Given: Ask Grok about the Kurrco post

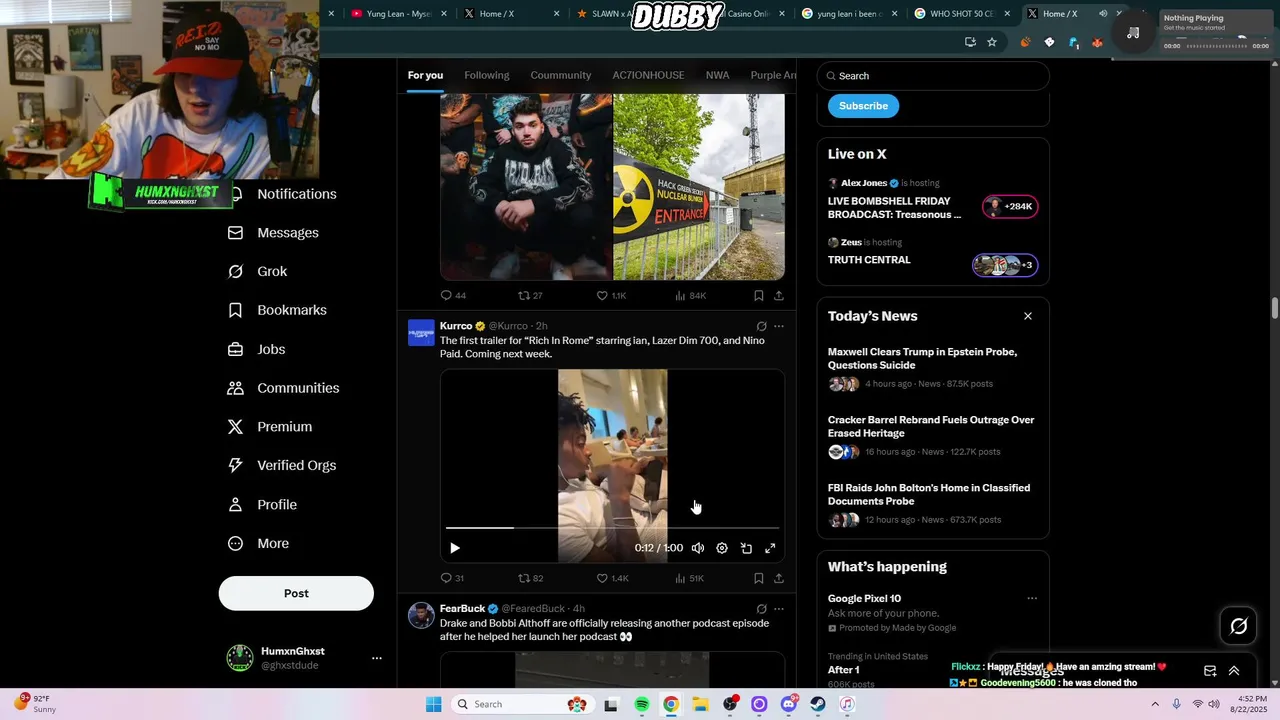Looking at the screenshot, I should pyautogui.click(x=761, y=326).
